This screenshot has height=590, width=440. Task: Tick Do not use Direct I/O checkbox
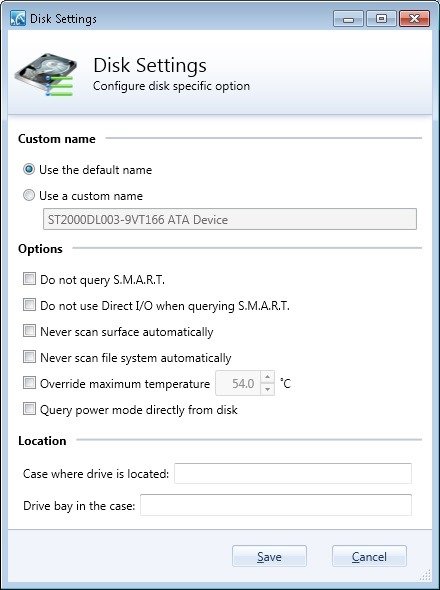tap(29, 305)
